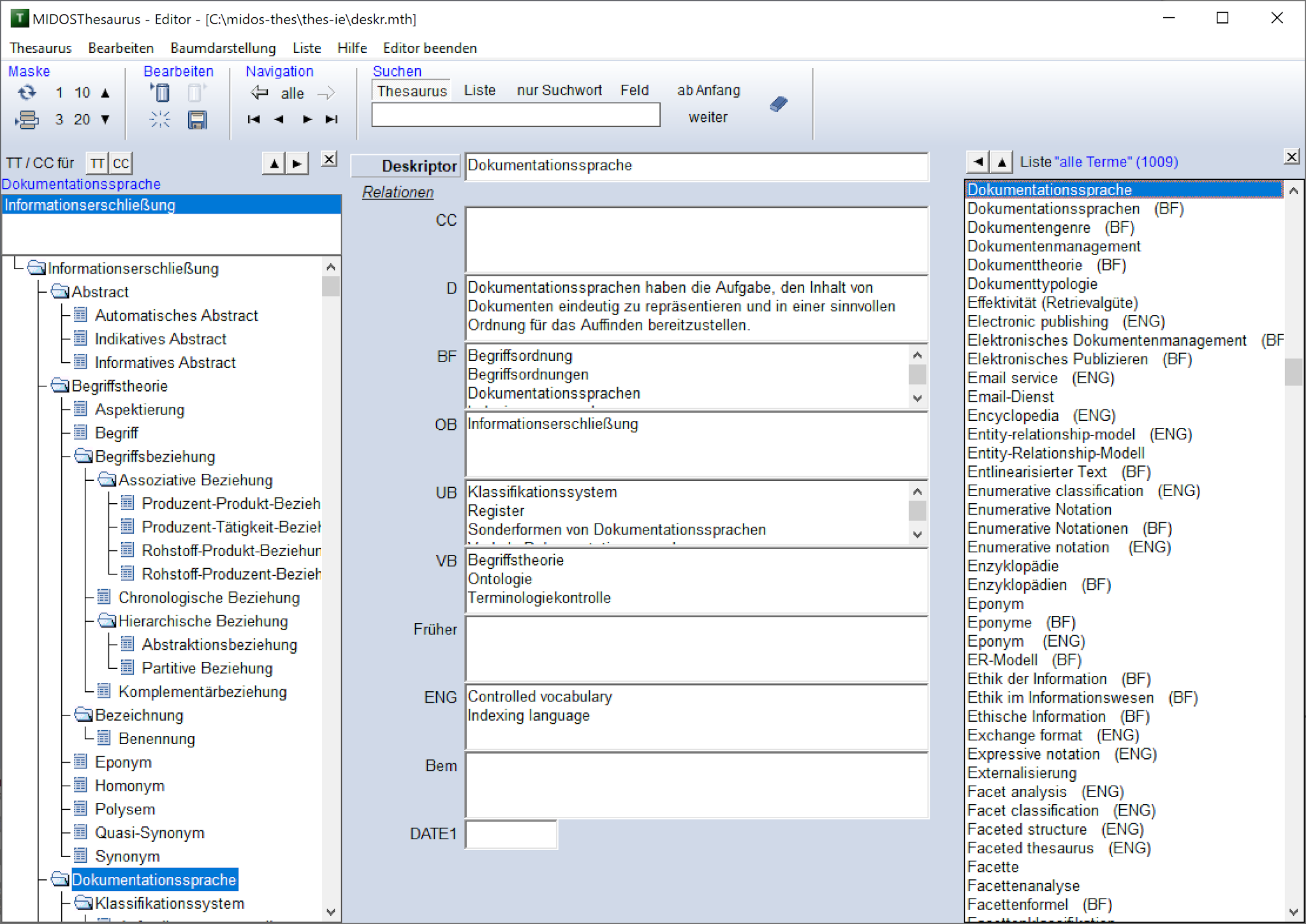Click the 'weiter' button to continue searching

point(707,117)
